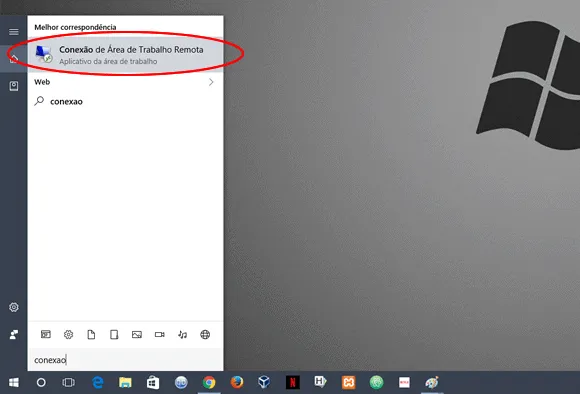580x394 pixels.
Task: Click the feedback person icon in the sidebar
Action: (x=14, y=334)
